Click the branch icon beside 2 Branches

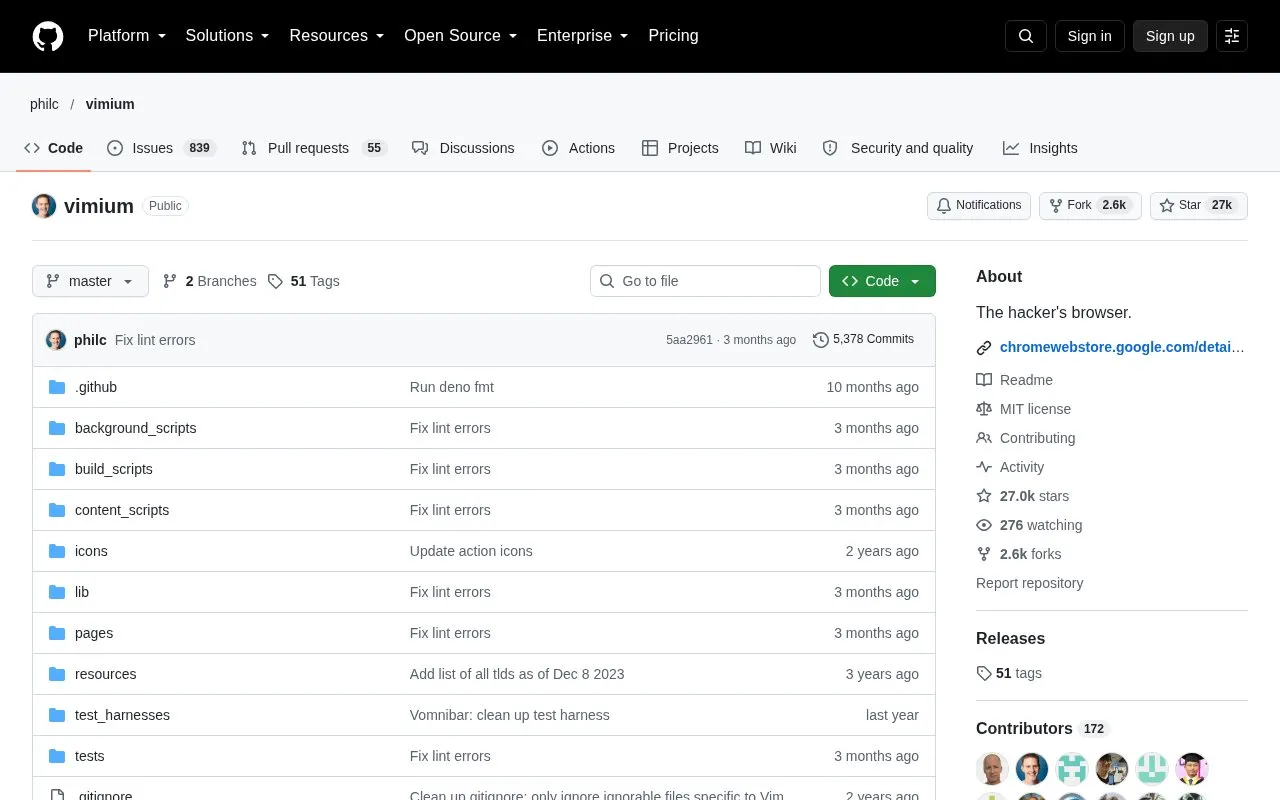(x=170, y=281)
